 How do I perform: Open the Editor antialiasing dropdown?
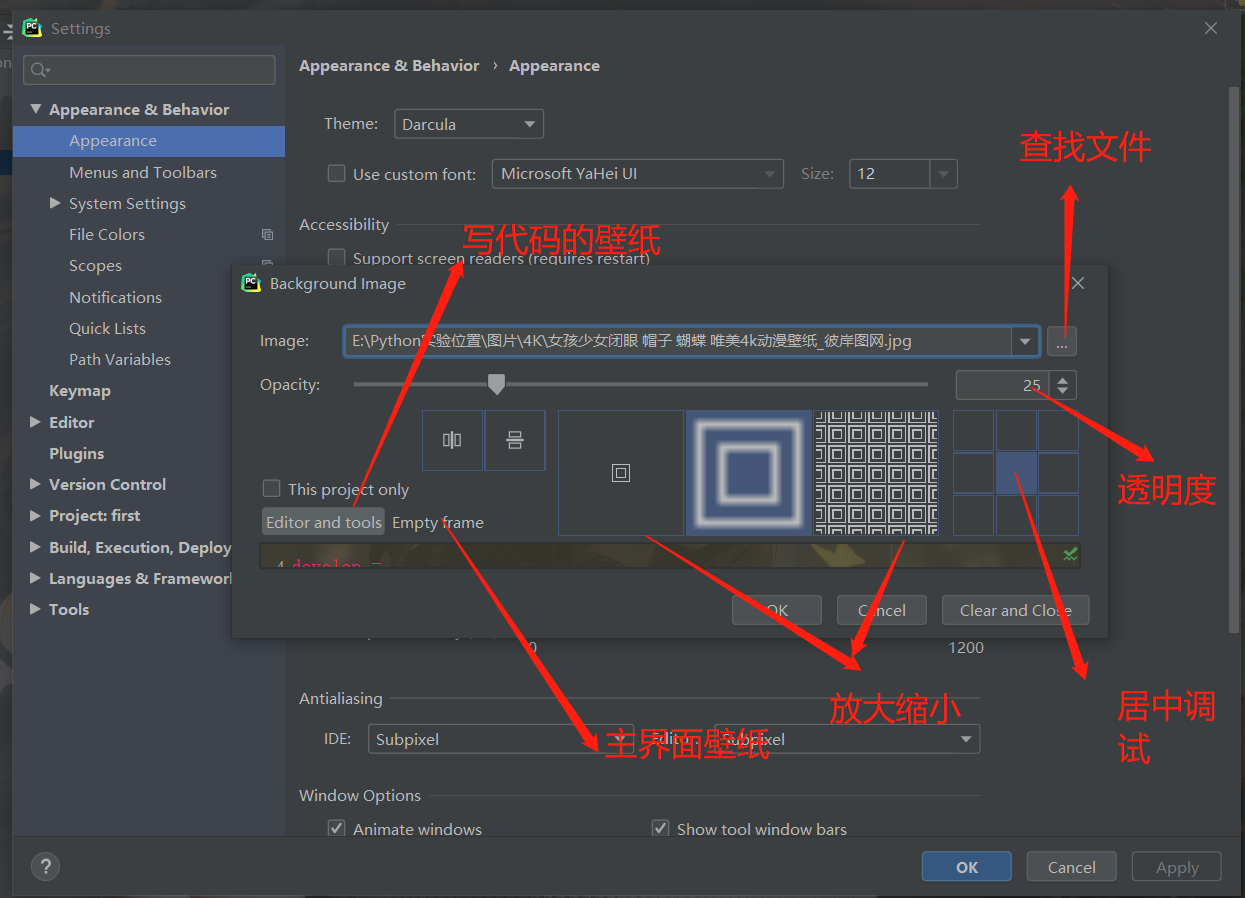tap(847, 739)
